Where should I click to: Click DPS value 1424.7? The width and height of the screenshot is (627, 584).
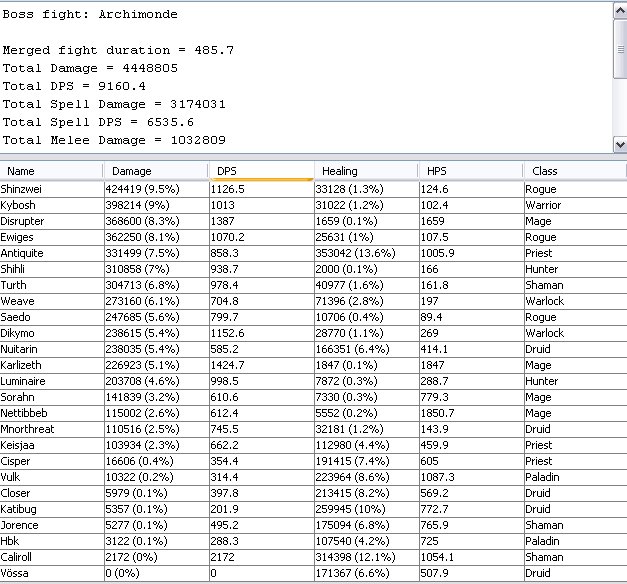click(x=228, y=365)
